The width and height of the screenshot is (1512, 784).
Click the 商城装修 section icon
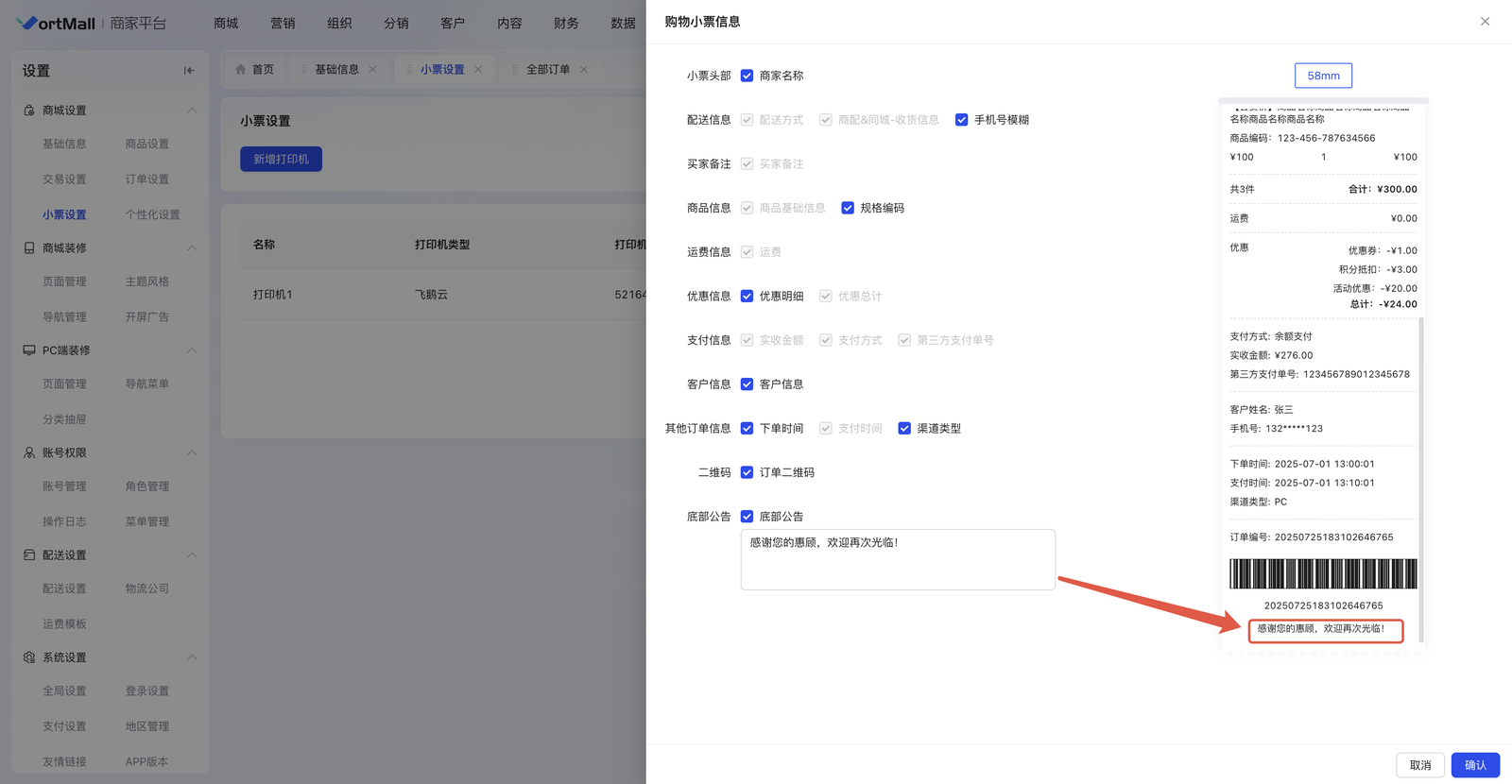pos(29,248)
